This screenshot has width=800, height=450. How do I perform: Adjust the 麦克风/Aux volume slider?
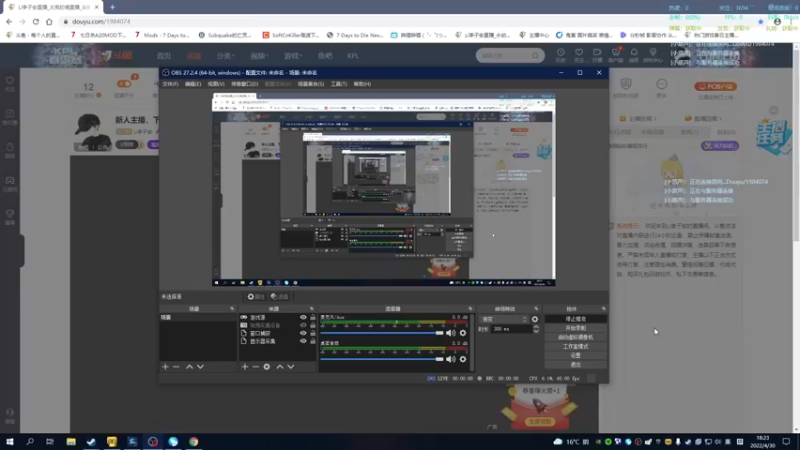[x=382, y=333]
